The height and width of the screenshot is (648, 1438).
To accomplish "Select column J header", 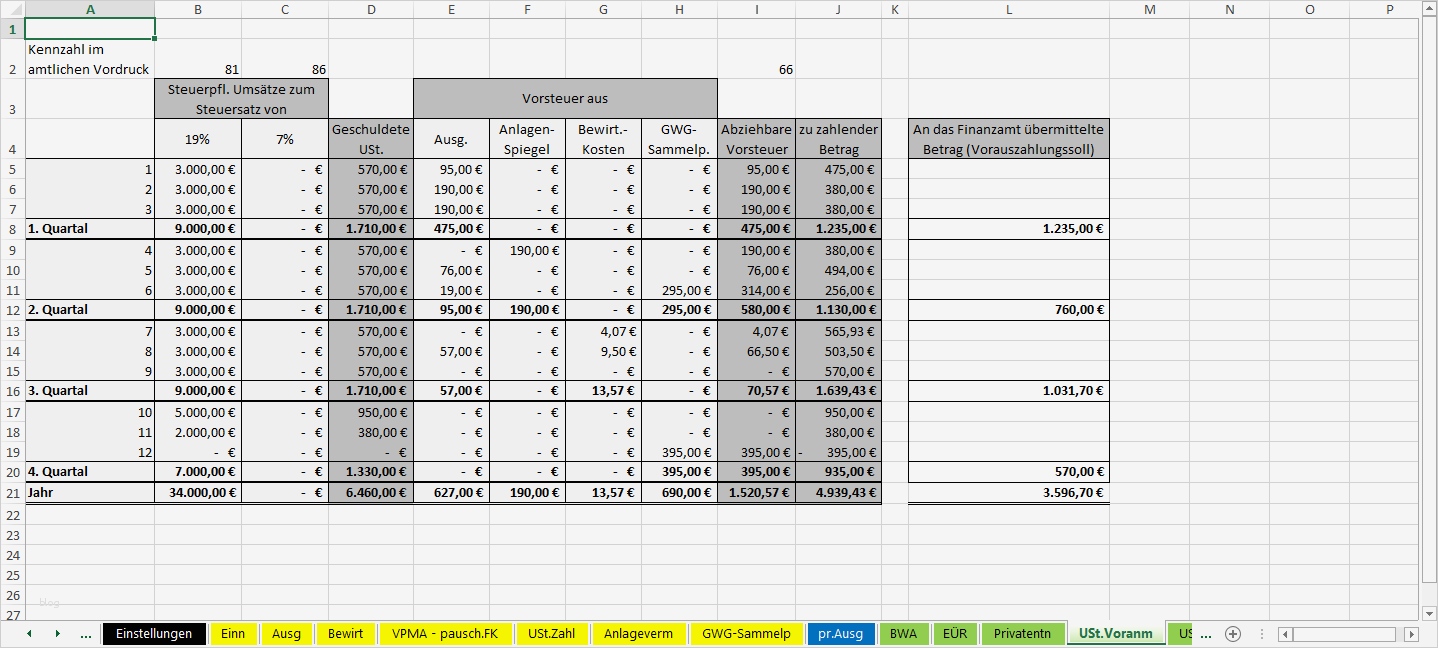I will click(838, 9).
